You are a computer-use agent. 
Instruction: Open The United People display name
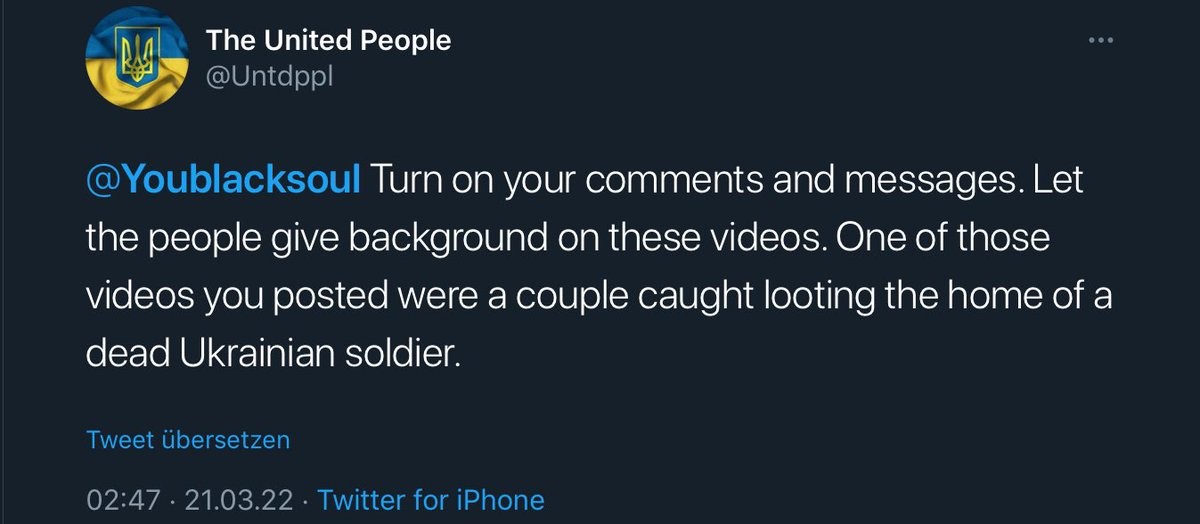pyautogui.click(x=328, y=40)
